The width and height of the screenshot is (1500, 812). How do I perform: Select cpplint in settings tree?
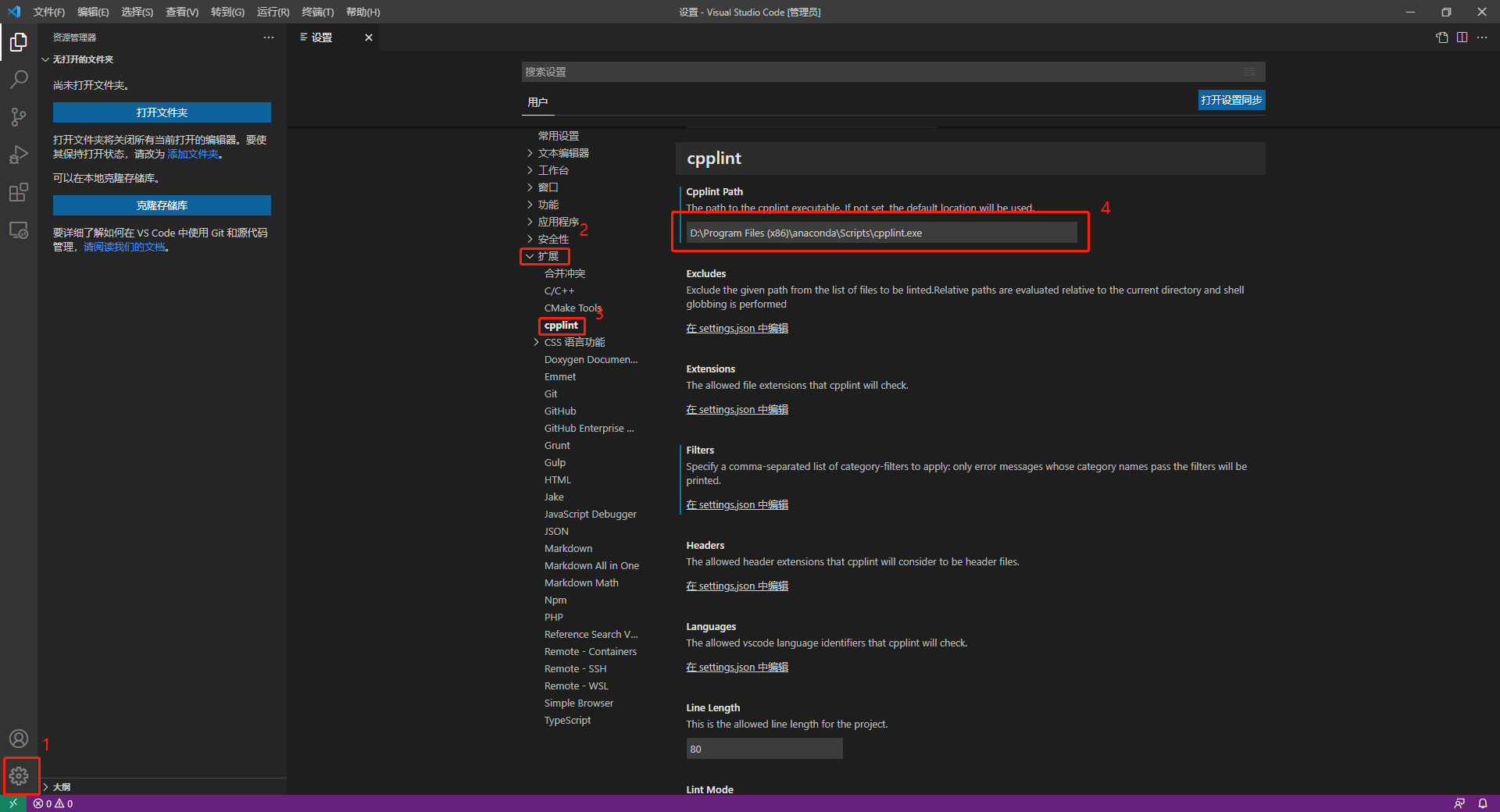tap(561, 325)
